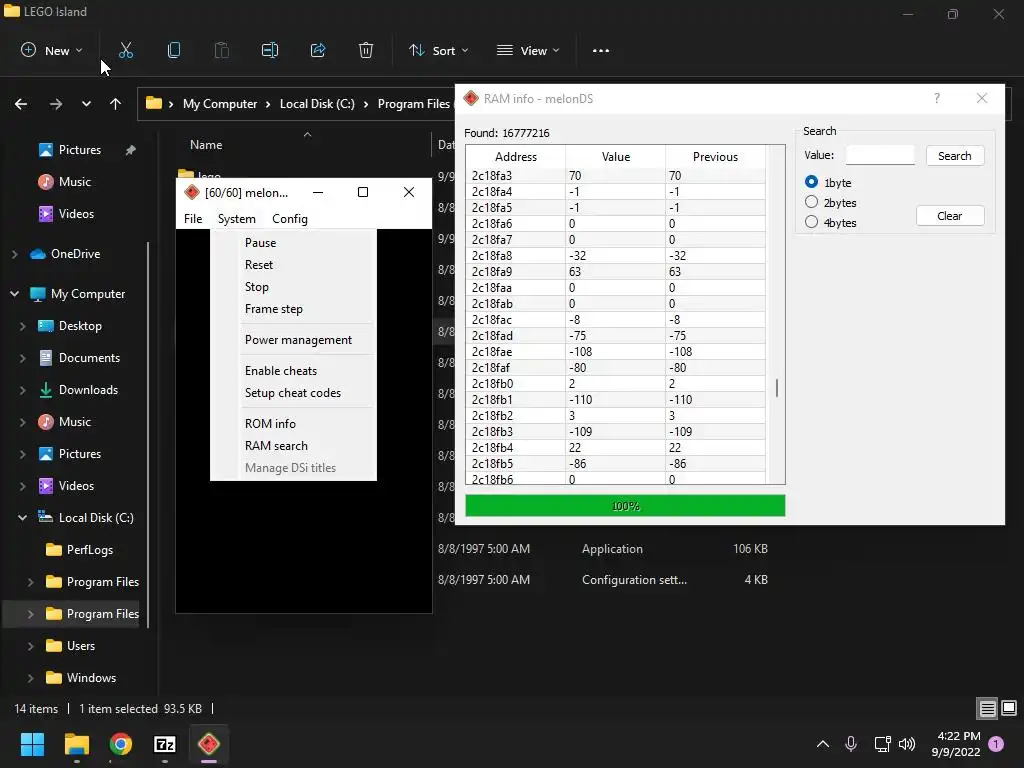The image size is (1024, 768).
Task: Click the Cut scissors icon in Explorer toolbar
Action: [126, 50]
